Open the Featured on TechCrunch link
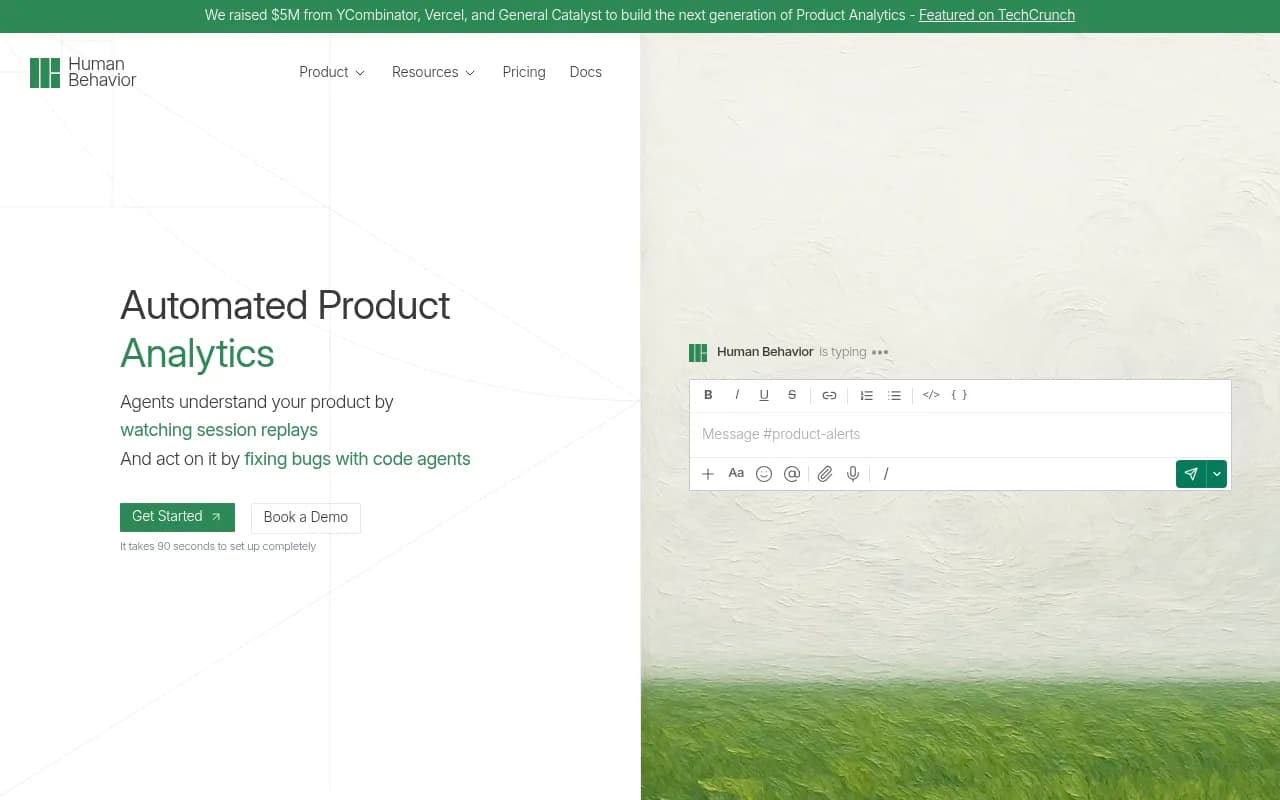1280x800 pixels. click(997, 15)
